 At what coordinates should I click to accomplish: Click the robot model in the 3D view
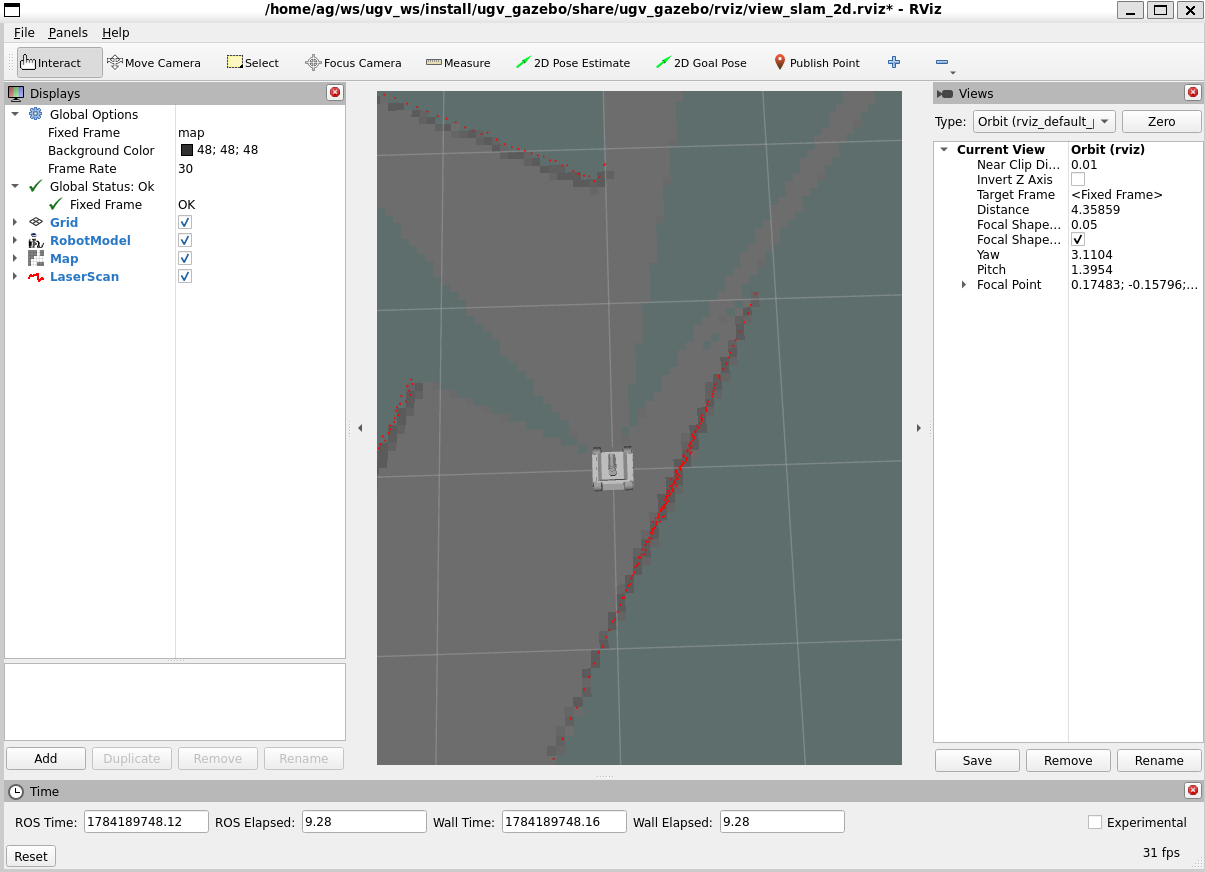click(613, 468)
